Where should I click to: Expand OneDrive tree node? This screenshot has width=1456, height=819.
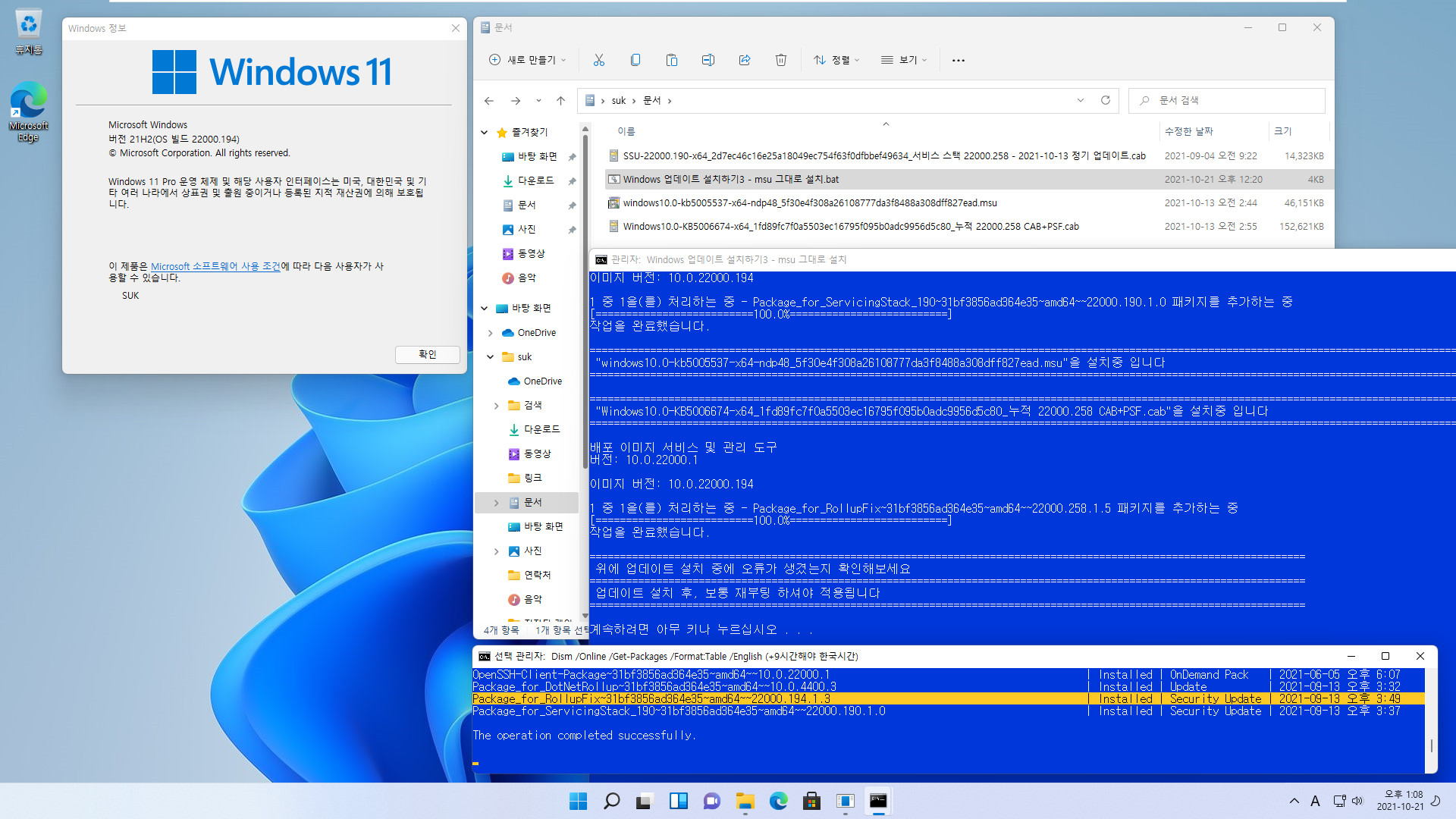tap(491, 333)
